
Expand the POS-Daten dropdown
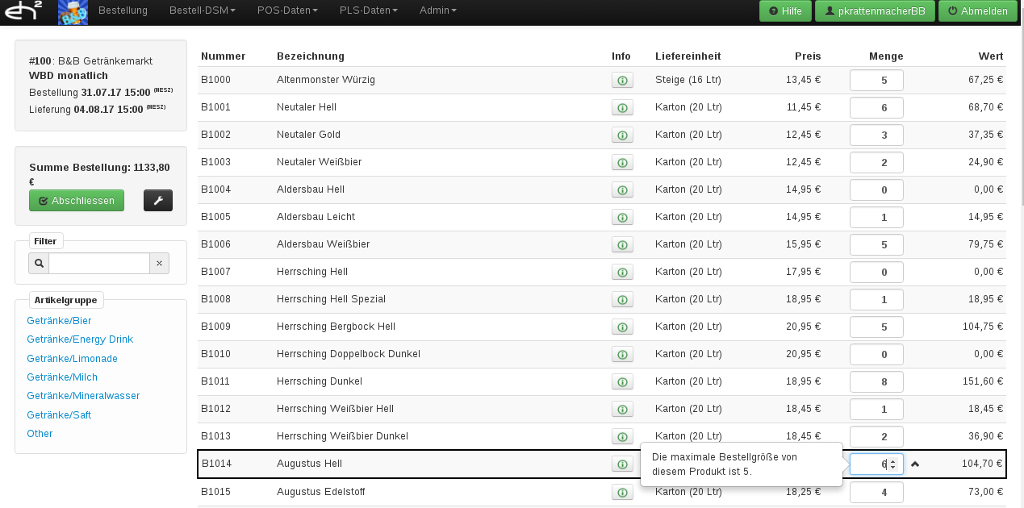pos(288,11)
